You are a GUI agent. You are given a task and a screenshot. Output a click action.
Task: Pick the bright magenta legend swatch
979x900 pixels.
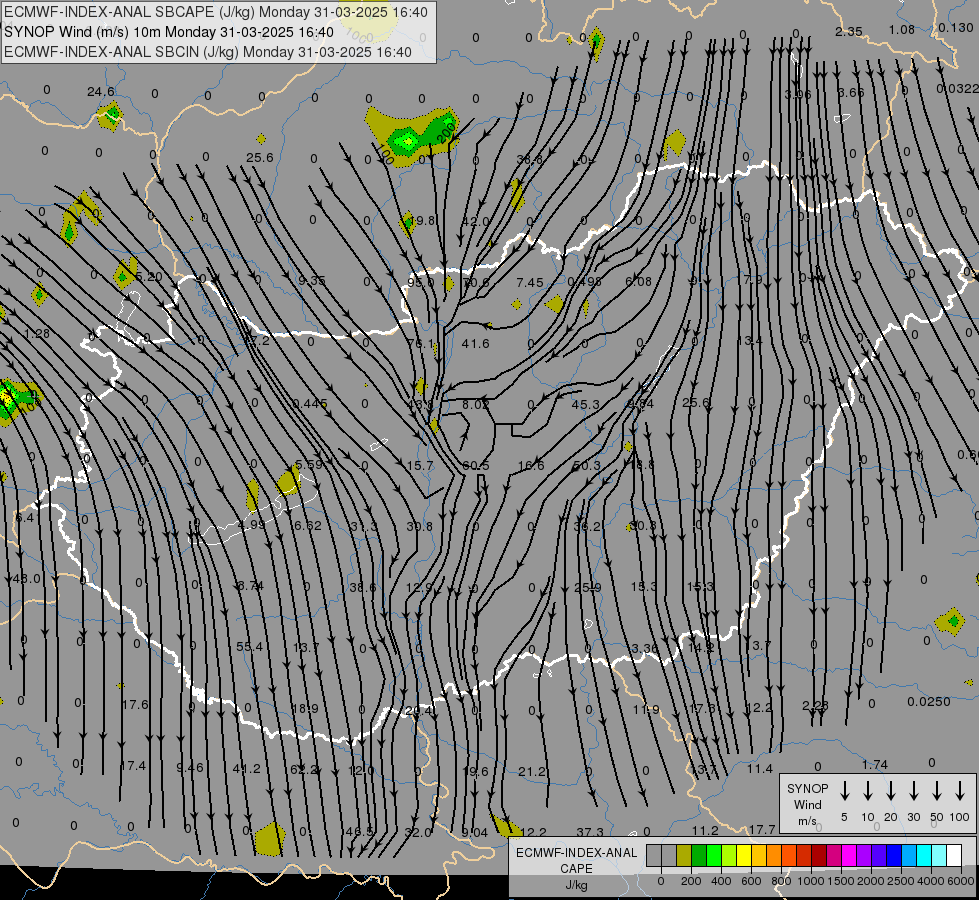(849, 856)
